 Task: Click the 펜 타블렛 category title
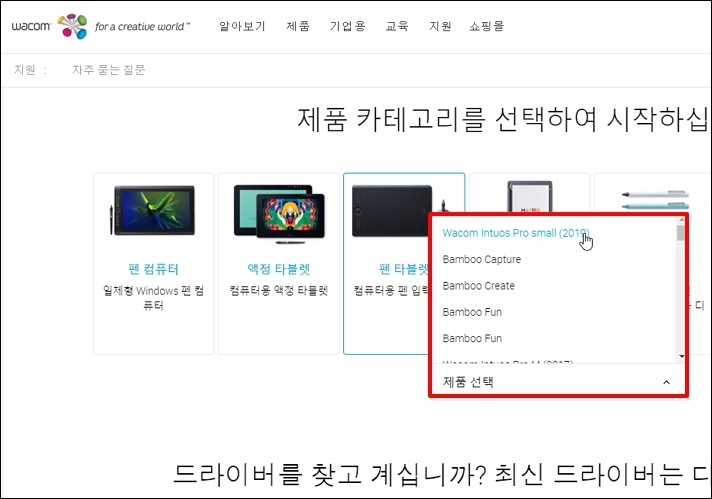point(404,269)
